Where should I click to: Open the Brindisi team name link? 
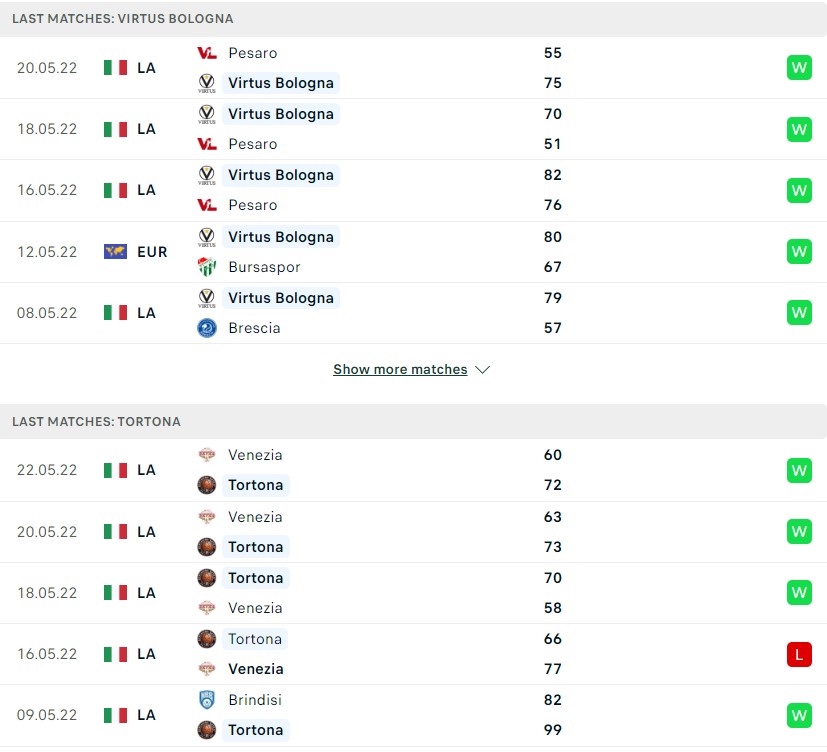pos(255,700)
